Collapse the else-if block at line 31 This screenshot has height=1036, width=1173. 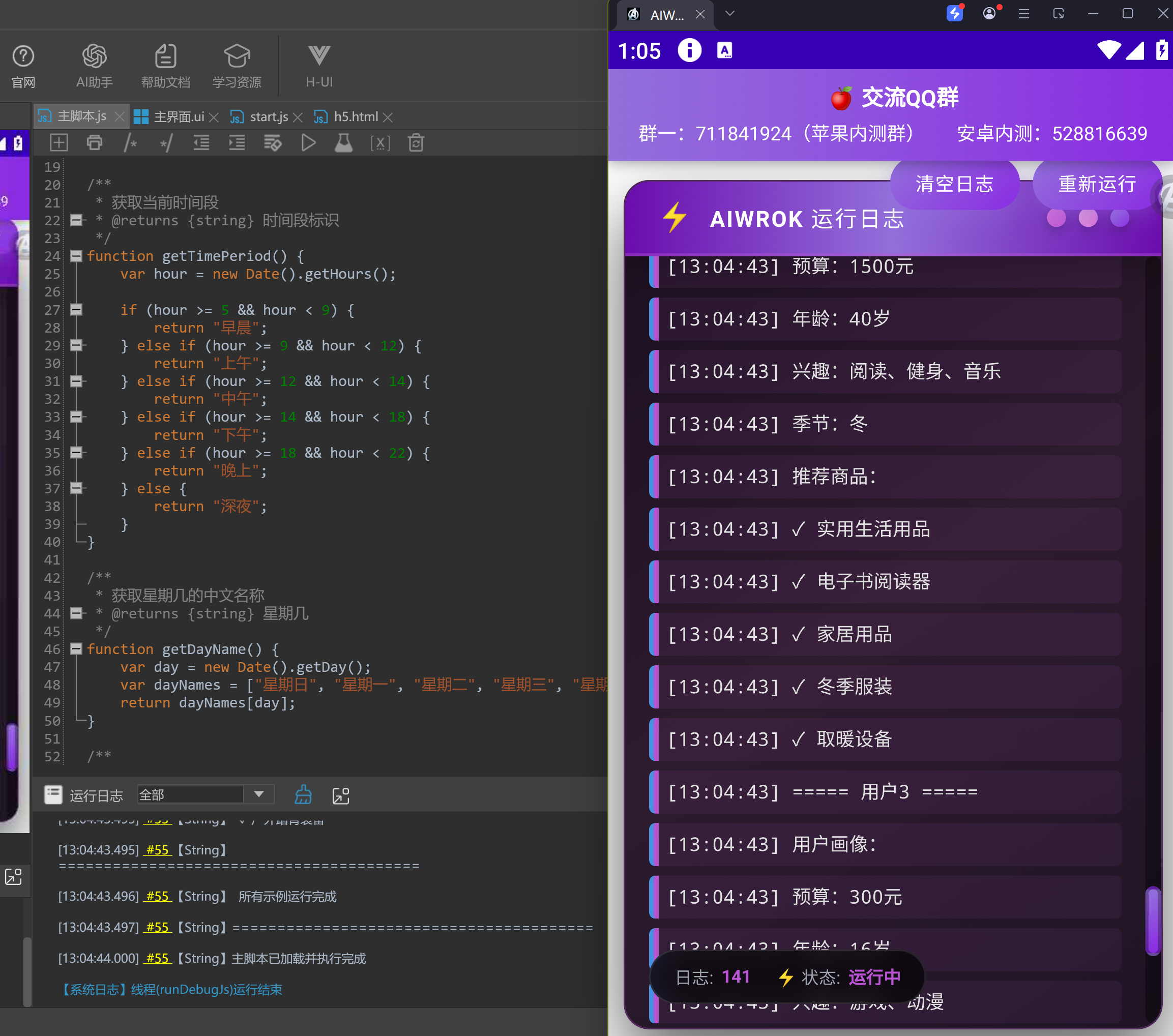(x=76, y=381)
